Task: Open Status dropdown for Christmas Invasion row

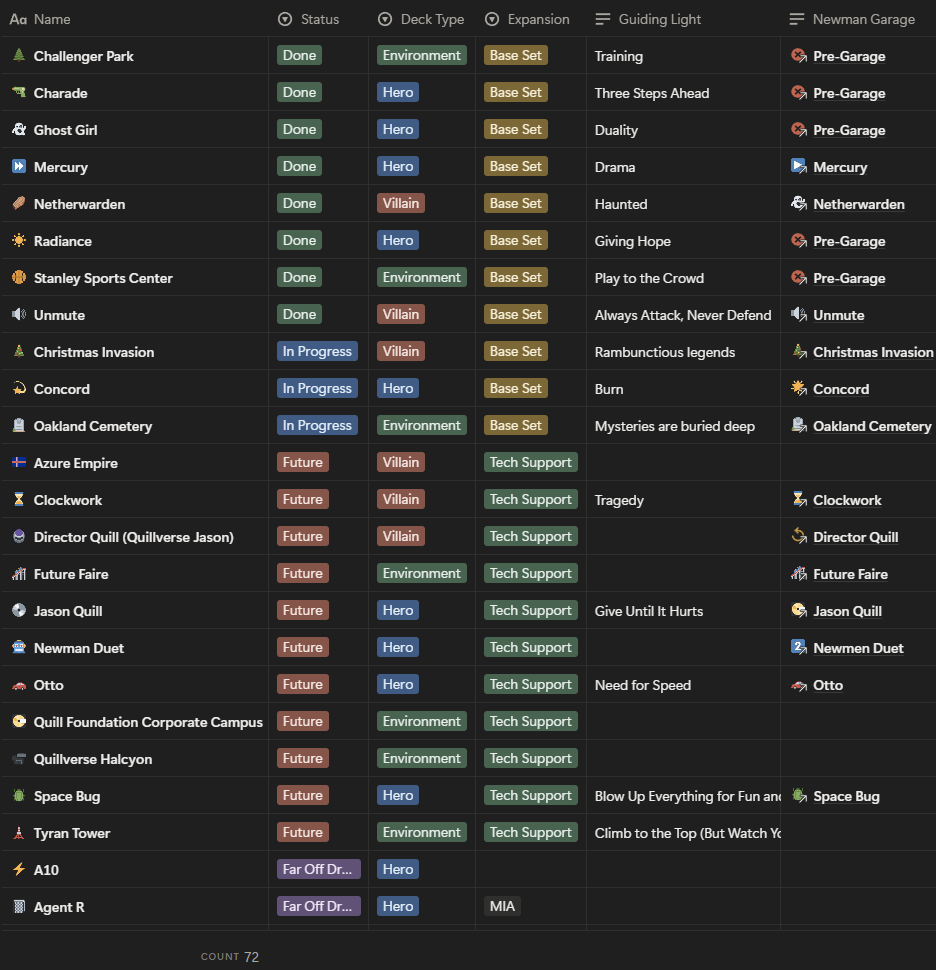Action: click(317, 352)
